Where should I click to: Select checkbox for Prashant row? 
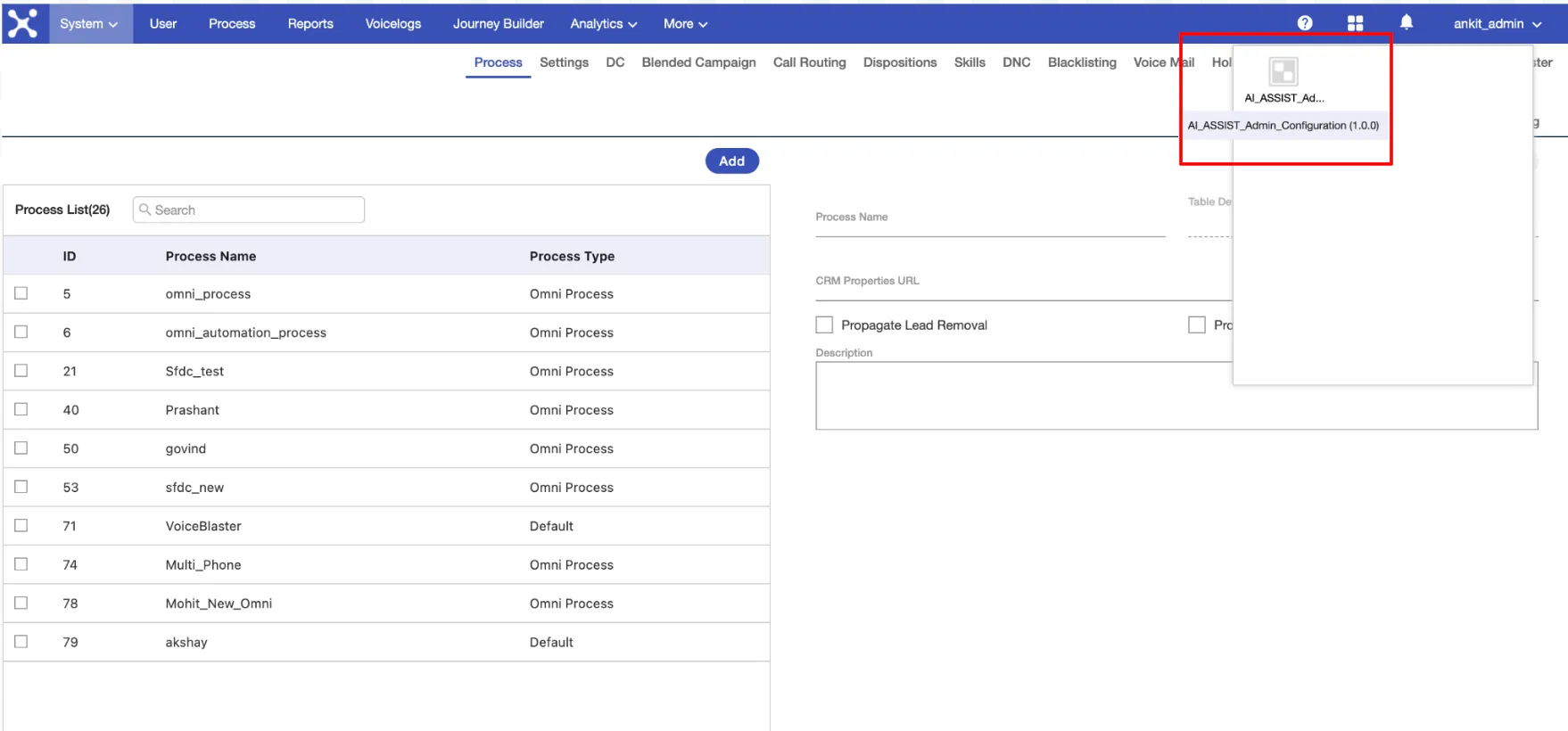pos(21,409)
